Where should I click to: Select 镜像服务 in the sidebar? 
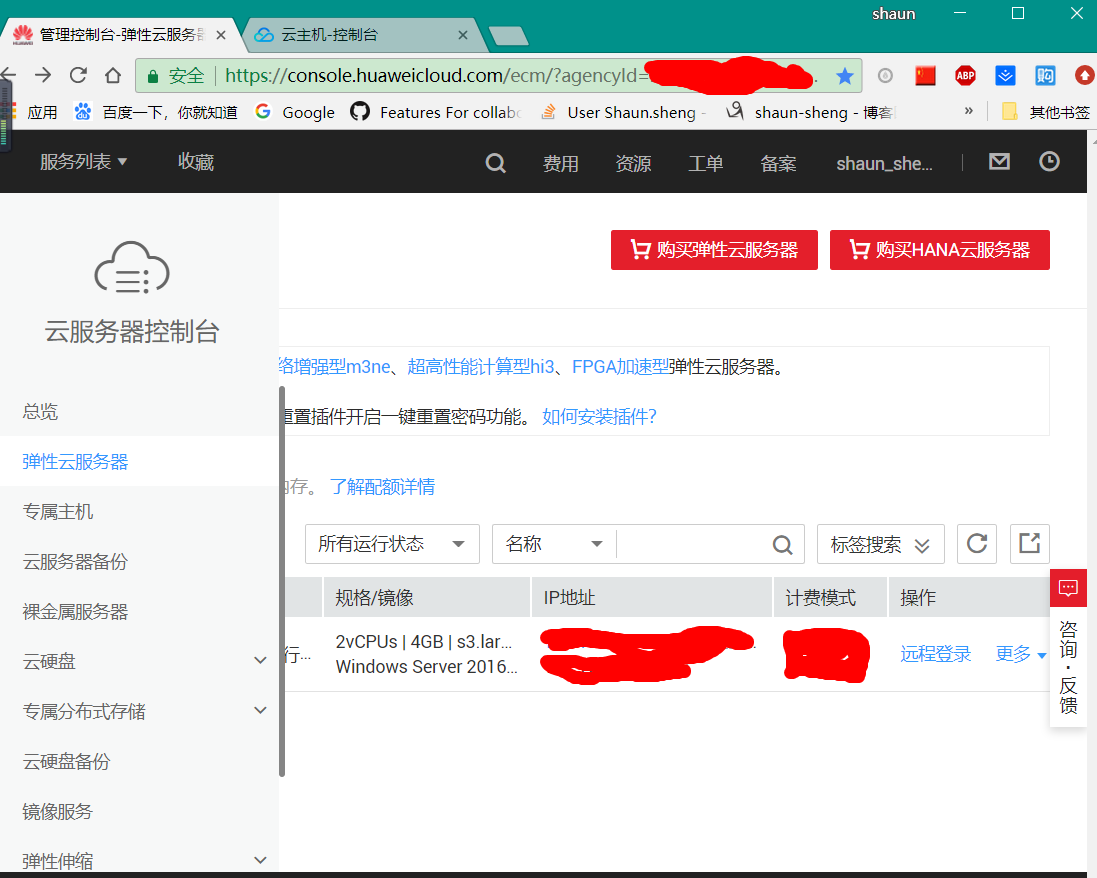(x=57, y=812)
